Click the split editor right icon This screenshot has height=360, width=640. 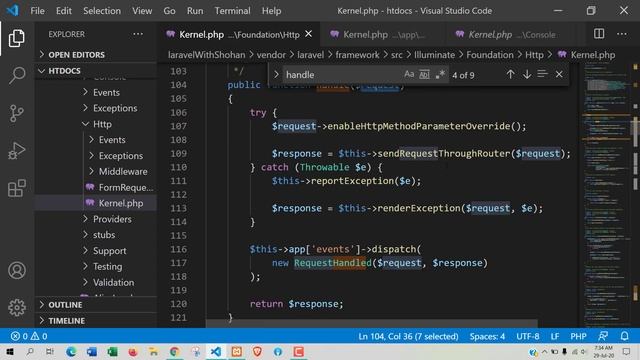tap(599, 34)
